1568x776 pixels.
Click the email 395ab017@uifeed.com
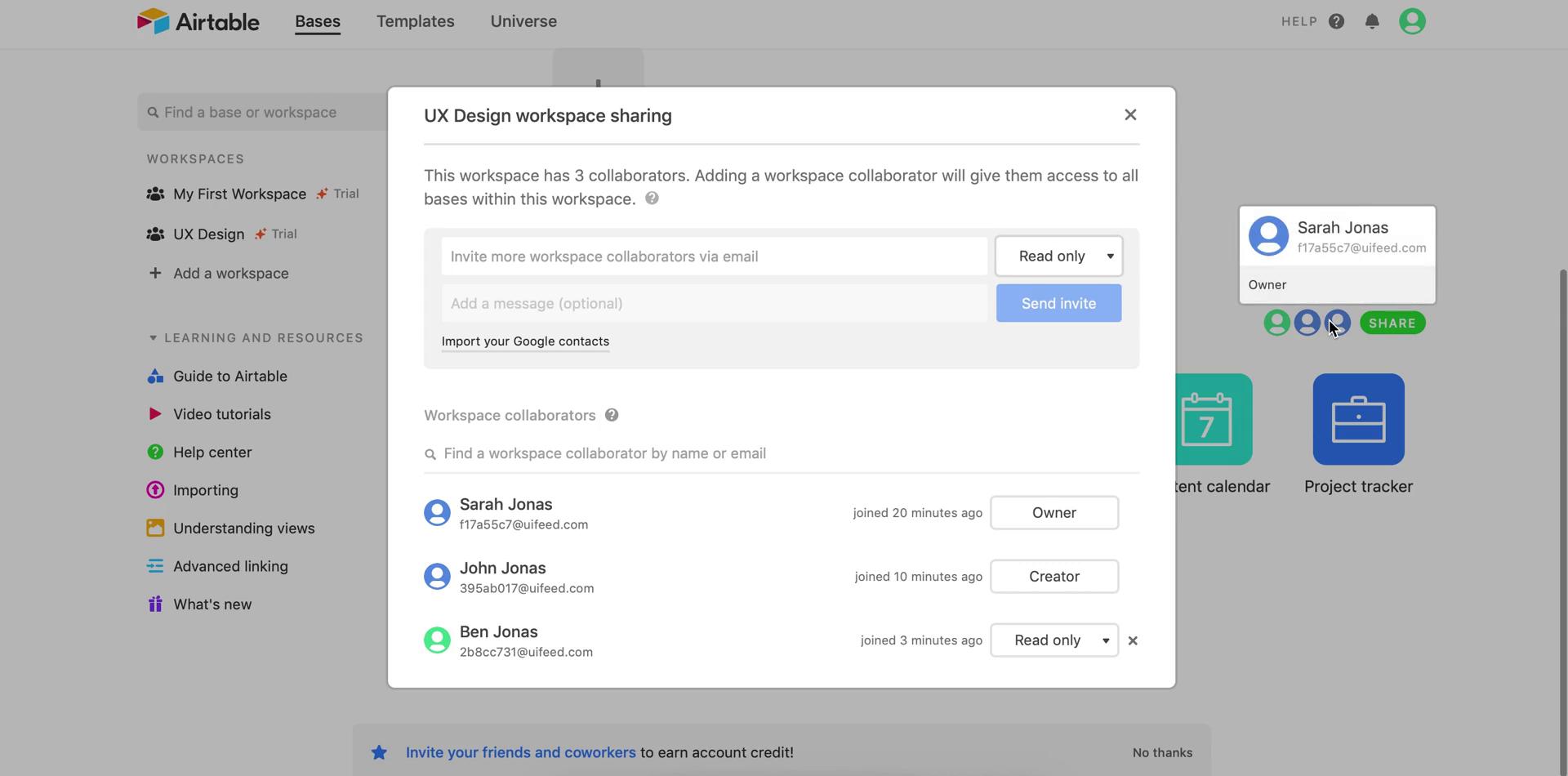[527, 588]
